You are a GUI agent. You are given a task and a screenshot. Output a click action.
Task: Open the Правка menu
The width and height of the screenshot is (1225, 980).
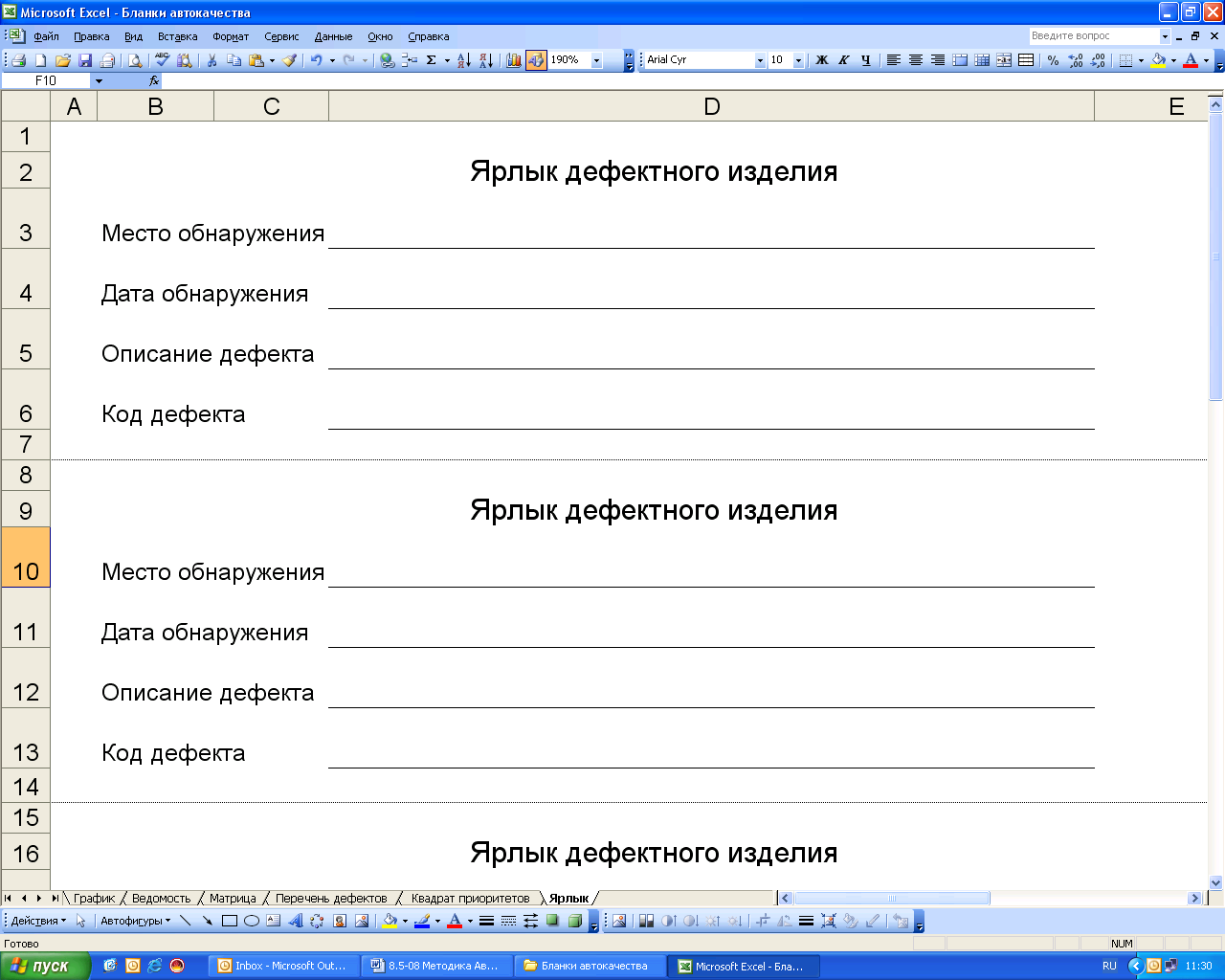[x=91, y=36]
